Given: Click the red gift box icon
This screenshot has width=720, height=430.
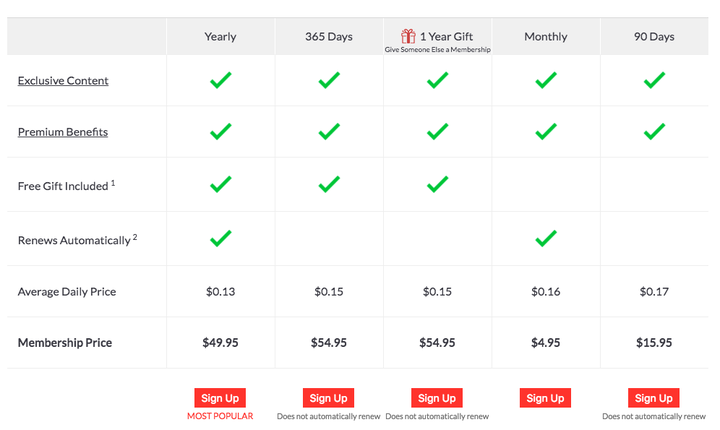Looking at the screenshot, I should coord(408,36).
